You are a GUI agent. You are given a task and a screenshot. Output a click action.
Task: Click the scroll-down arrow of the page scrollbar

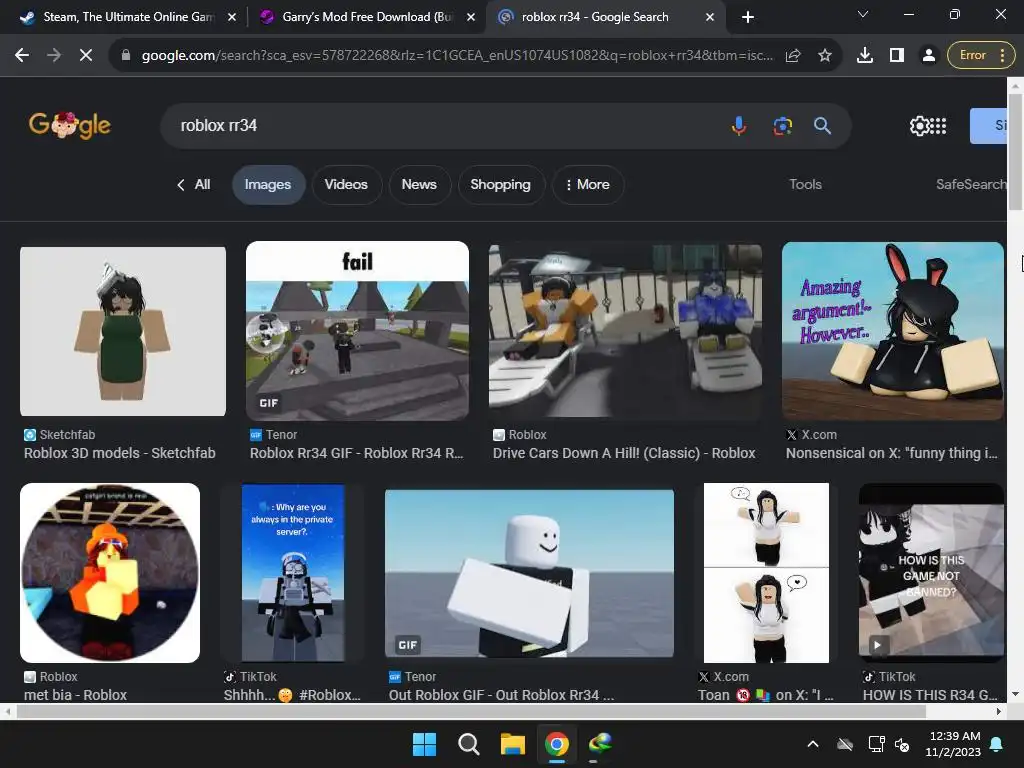1015,694
